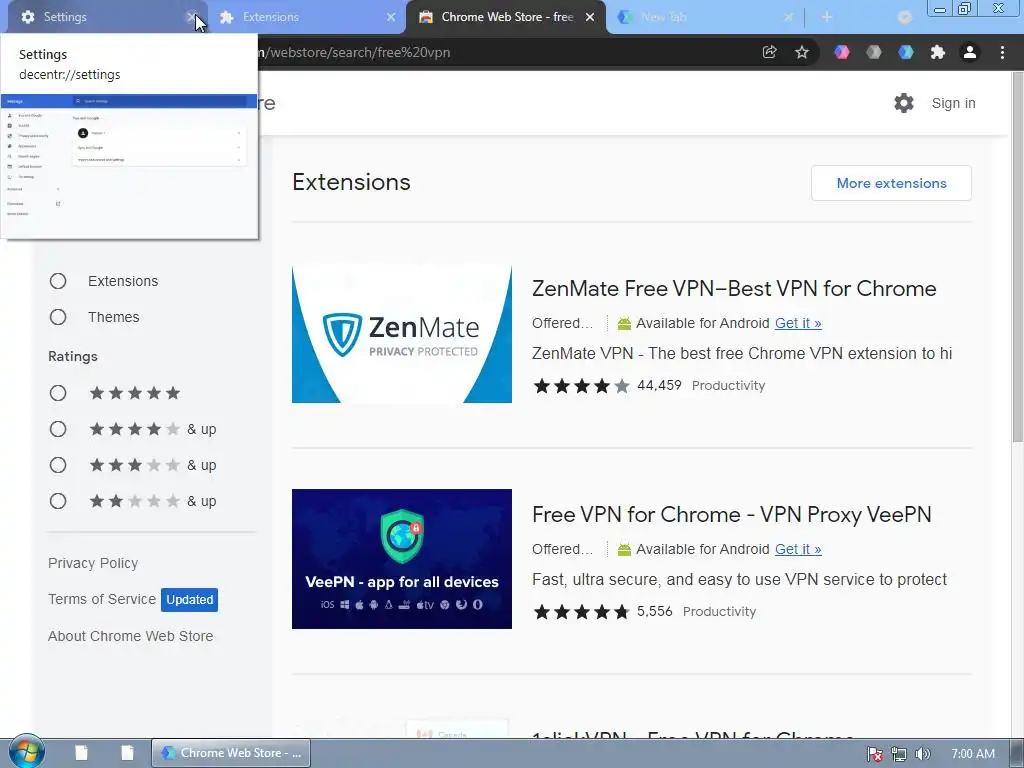
Task: Bookmark this page with the star icon
Action: click(802, 52)
